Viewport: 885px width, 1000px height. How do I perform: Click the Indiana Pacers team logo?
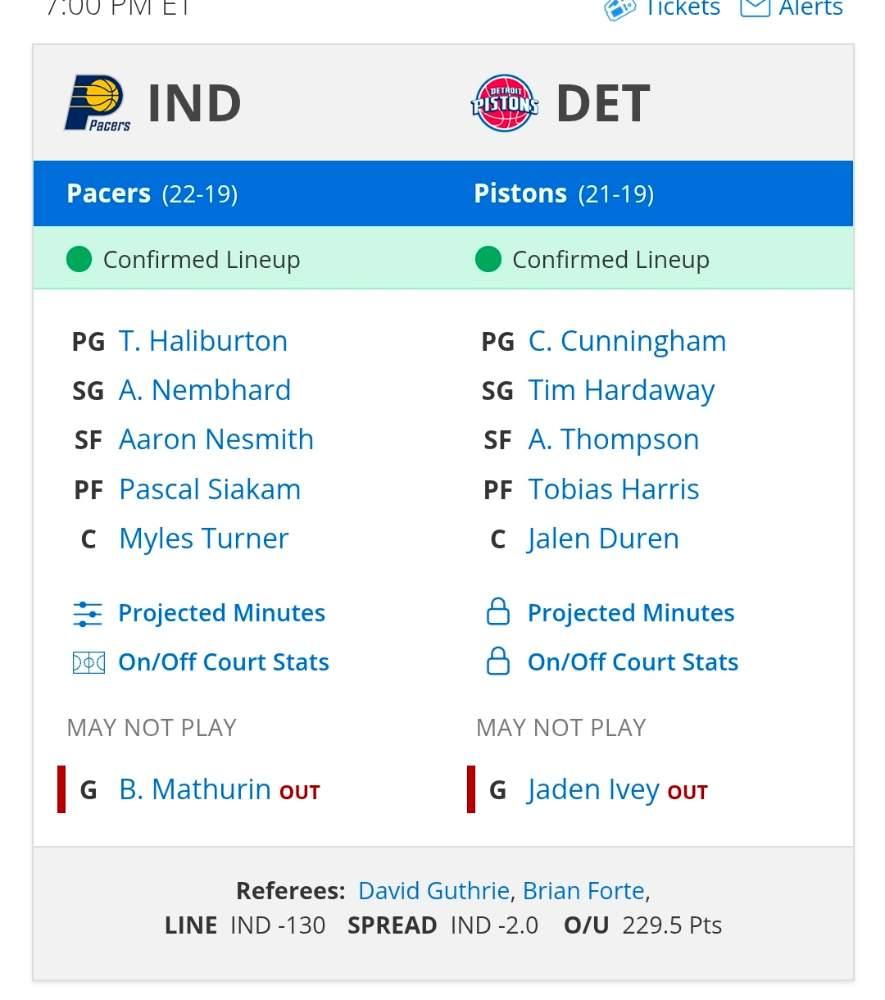(x=98, y=103)
